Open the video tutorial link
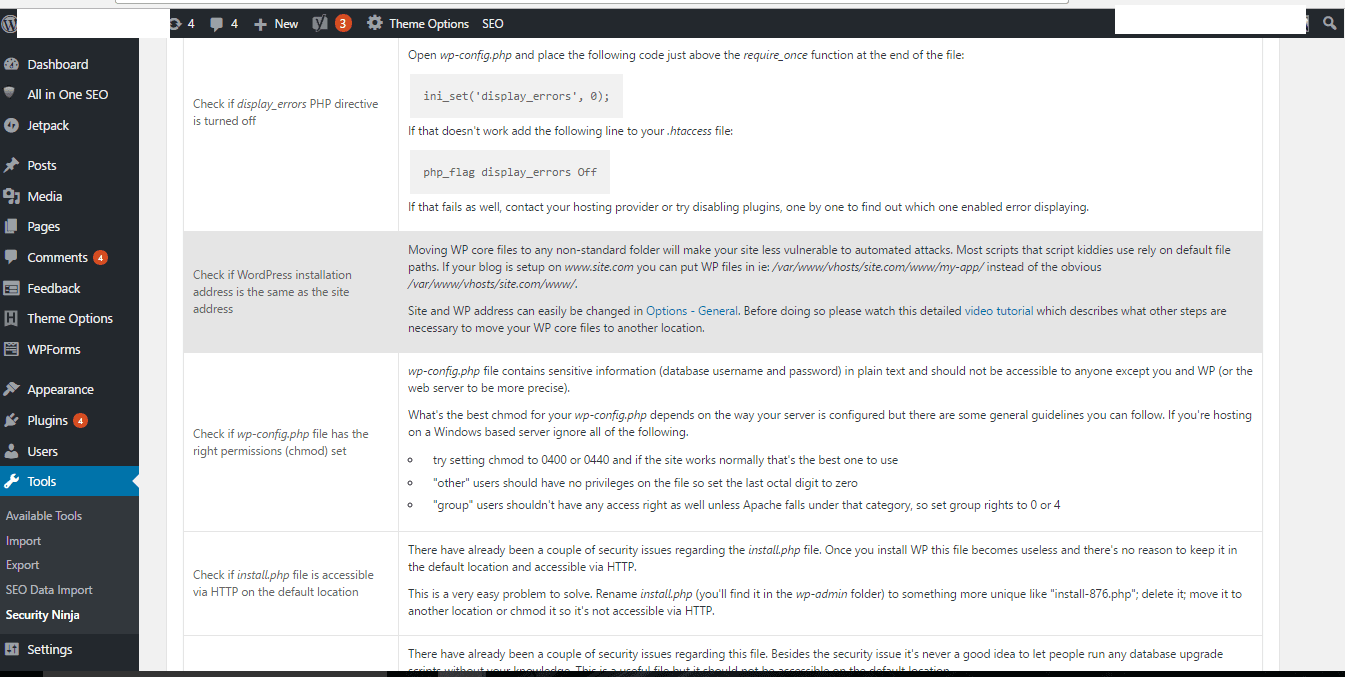 tap(999, 311)
